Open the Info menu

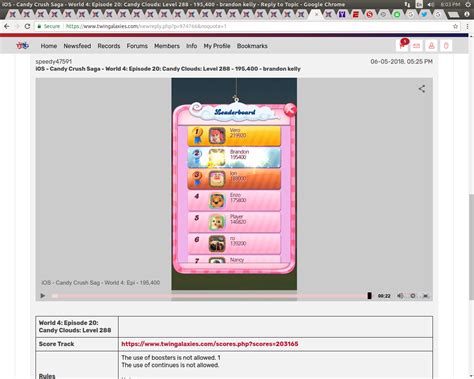[191, 46]
